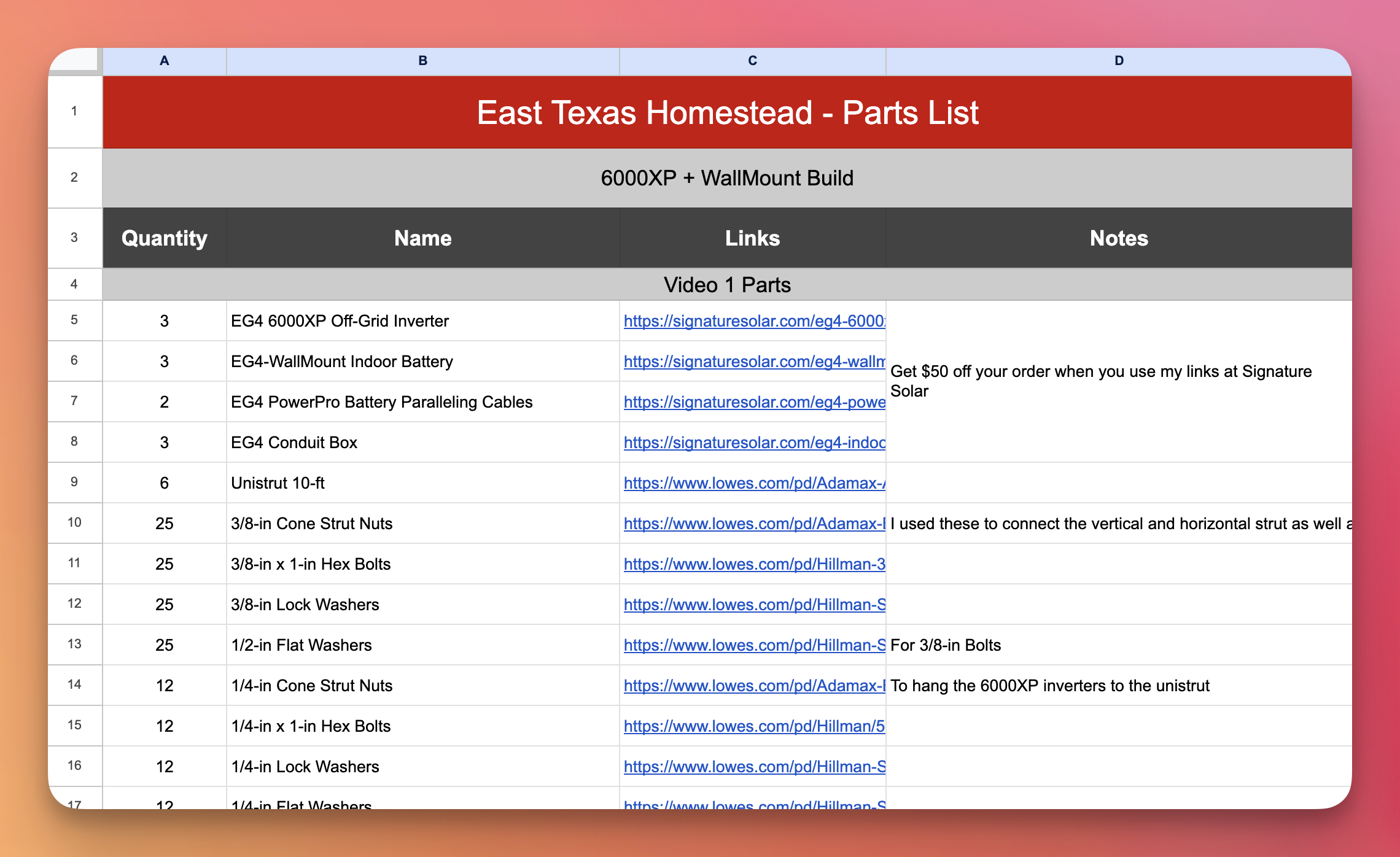Open the 3/8-in x 1-in Hex Bolts link
The width and height of the screenshot is (1400, 857).
click(754, 564)
